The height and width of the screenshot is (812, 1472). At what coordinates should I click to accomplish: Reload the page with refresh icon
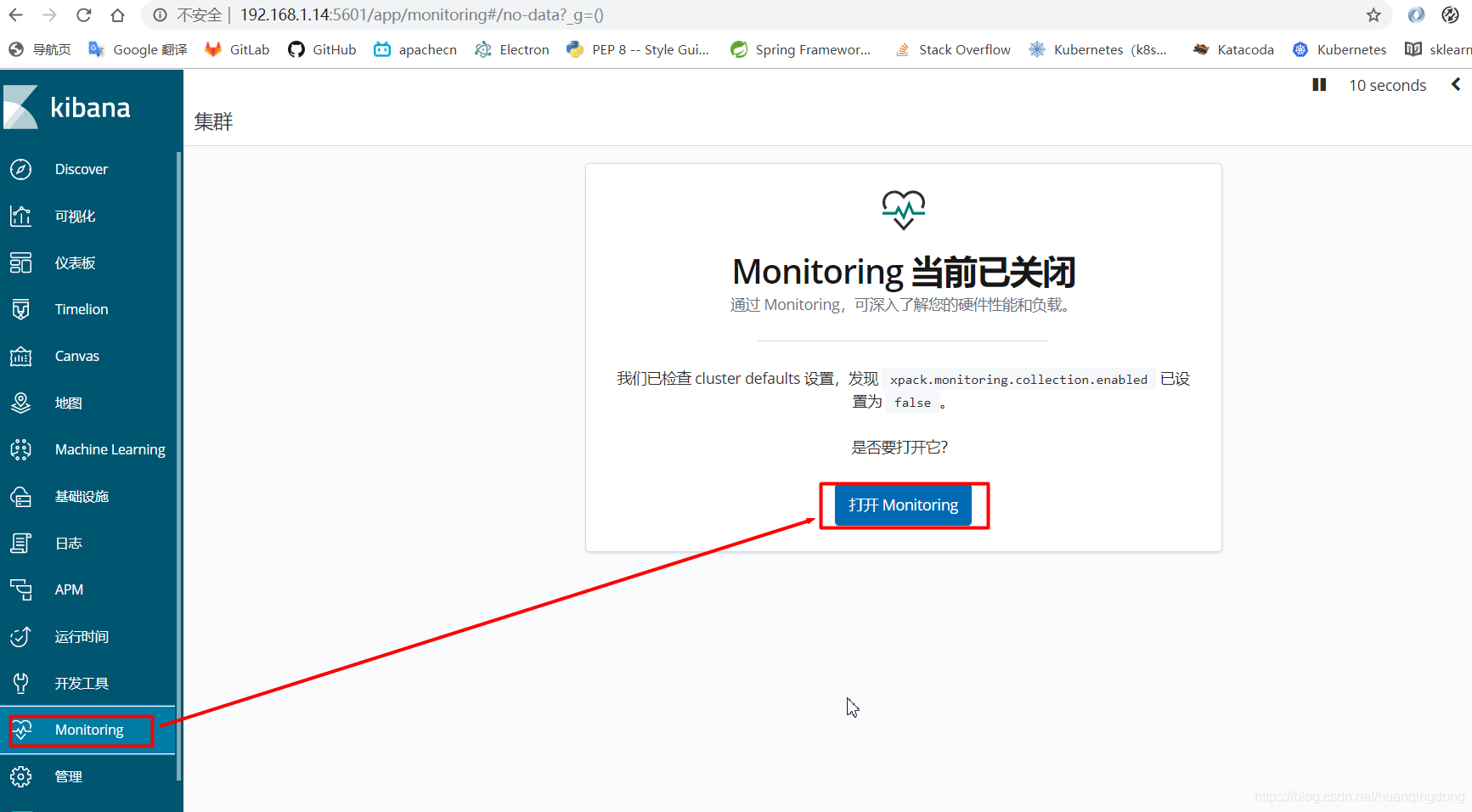click(83, 14)
